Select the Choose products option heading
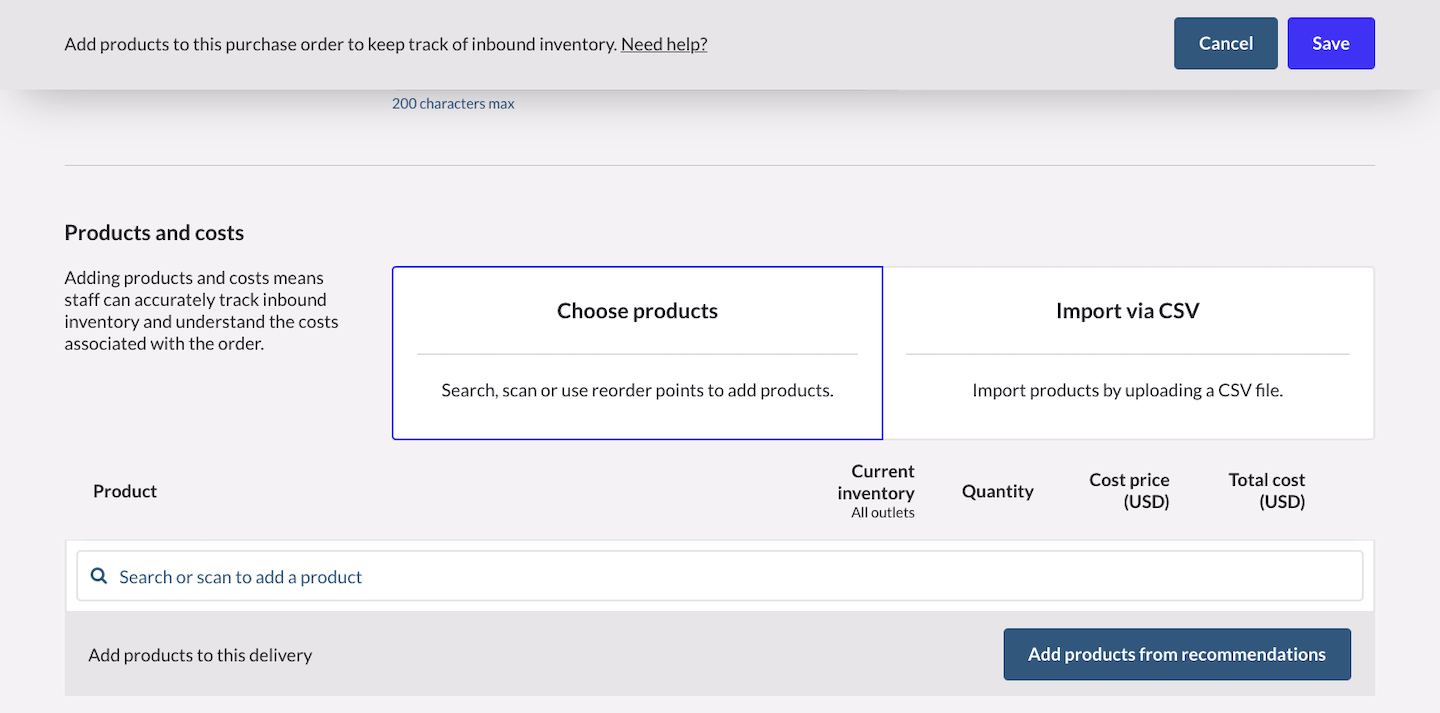 click(x=637, y=311)
